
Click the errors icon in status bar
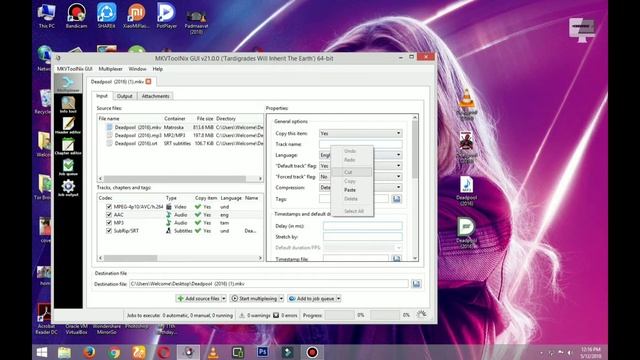click(x=276, y=315)
